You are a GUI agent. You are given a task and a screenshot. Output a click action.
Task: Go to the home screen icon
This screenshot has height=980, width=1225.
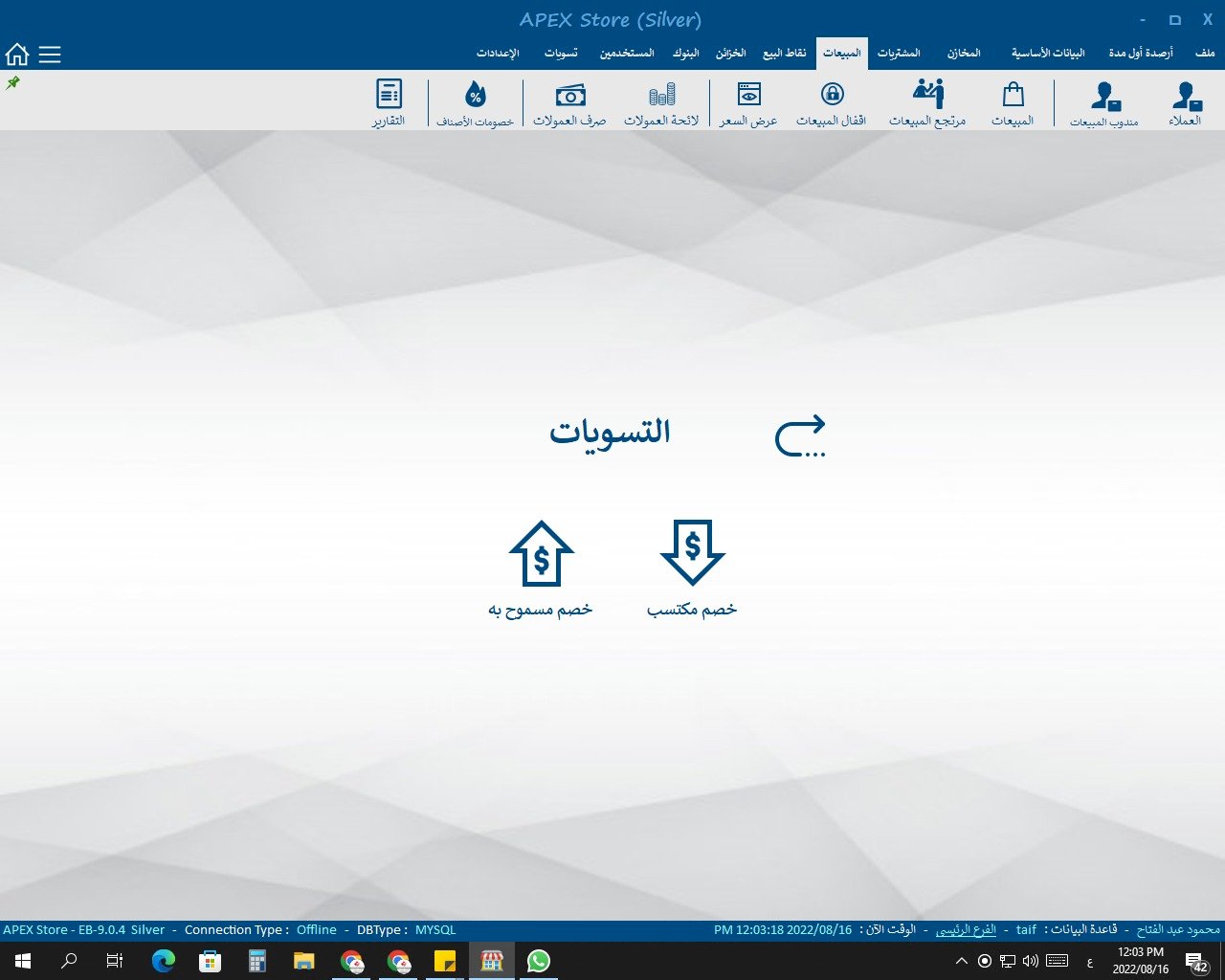[x=17, y=55]
